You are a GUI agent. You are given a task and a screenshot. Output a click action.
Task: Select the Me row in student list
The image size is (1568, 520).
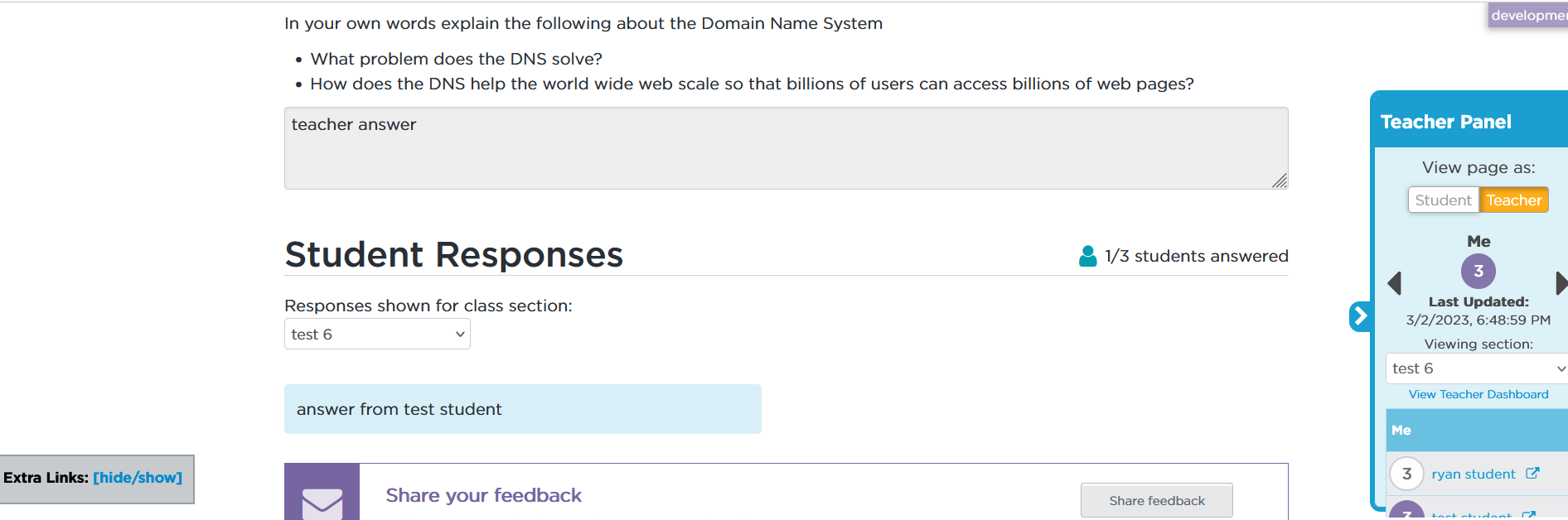[x=1477, y=430]
